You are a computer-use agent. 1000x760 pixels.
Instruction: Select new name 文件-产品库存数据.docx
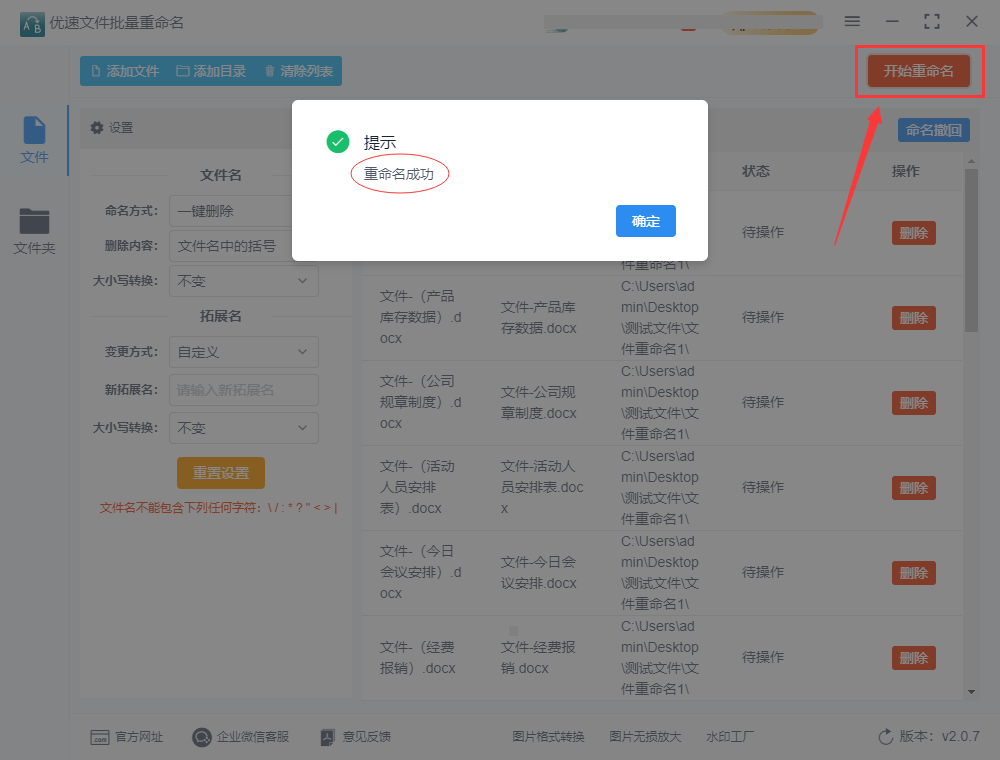pyautogui.click(x=539, y=318)
